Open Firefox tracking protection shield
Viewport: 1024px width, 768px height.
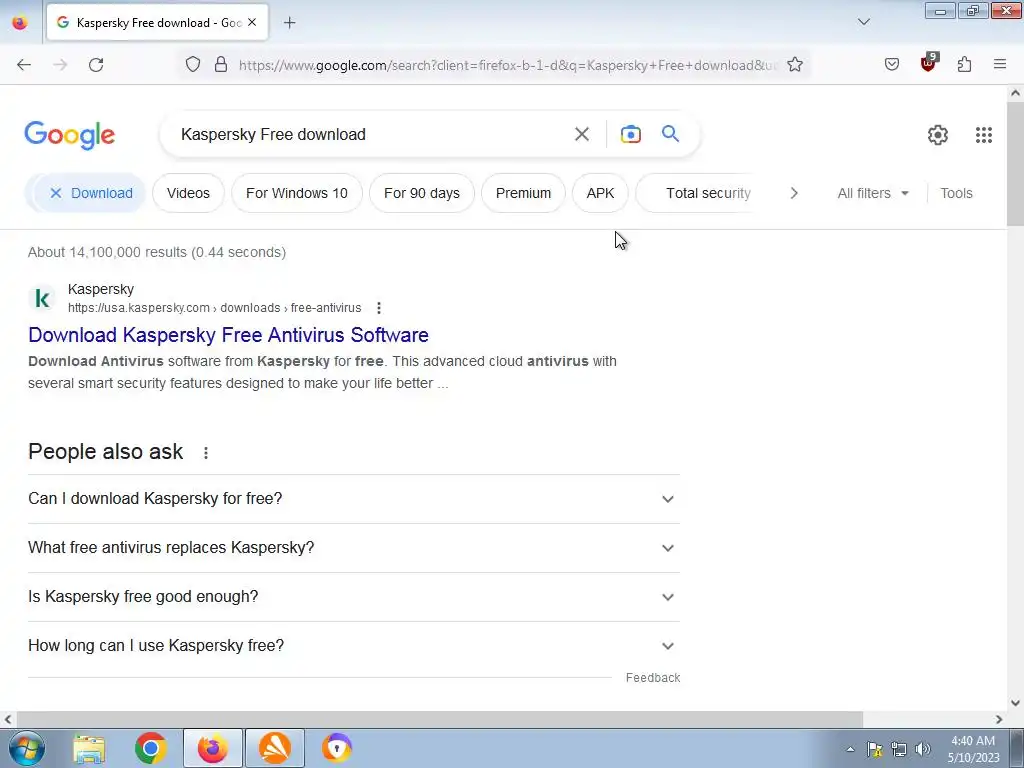[193, 64]
